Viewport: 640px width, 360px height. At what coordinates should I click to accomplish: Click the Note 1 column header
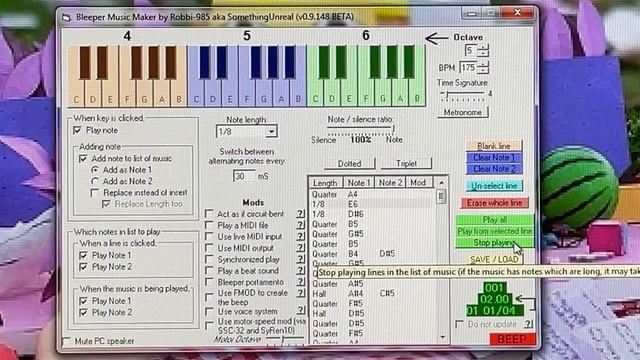(x=359, y=183)
